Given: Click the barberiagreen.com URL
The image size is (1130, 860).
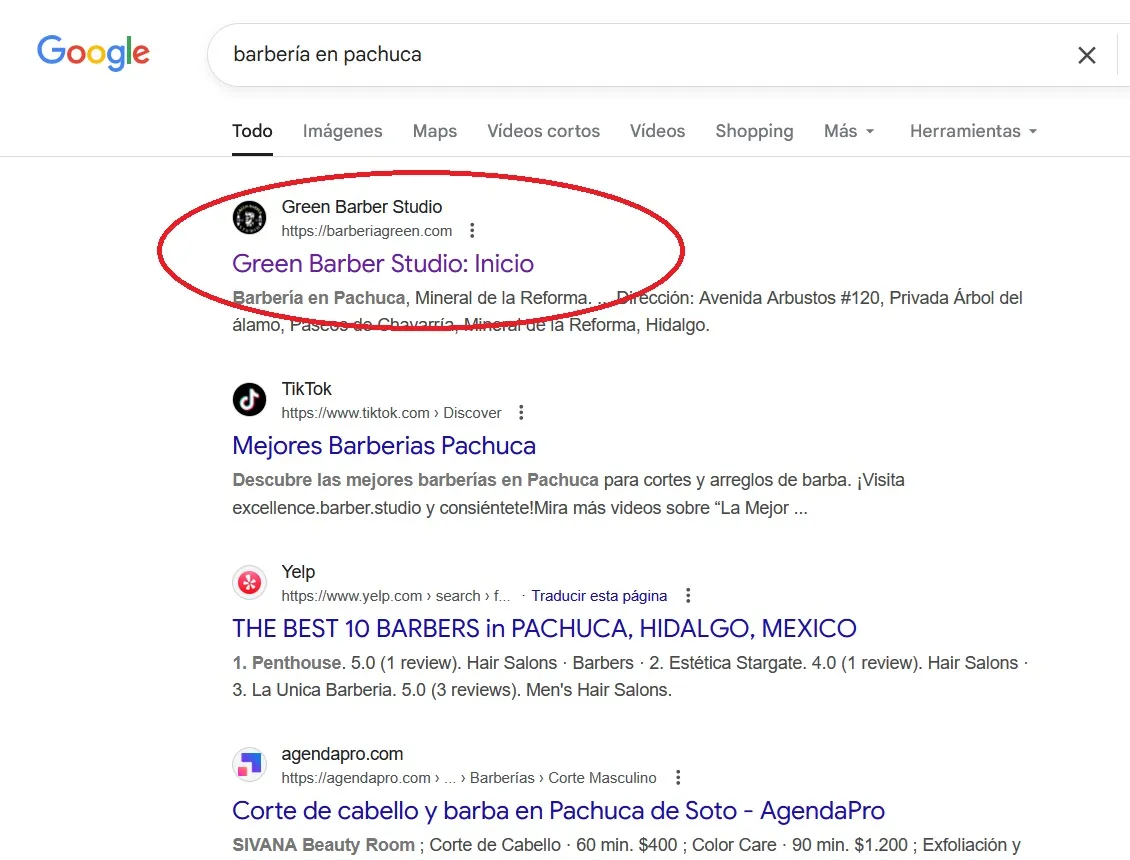Looking at the screenshot, I should [367, 231].
